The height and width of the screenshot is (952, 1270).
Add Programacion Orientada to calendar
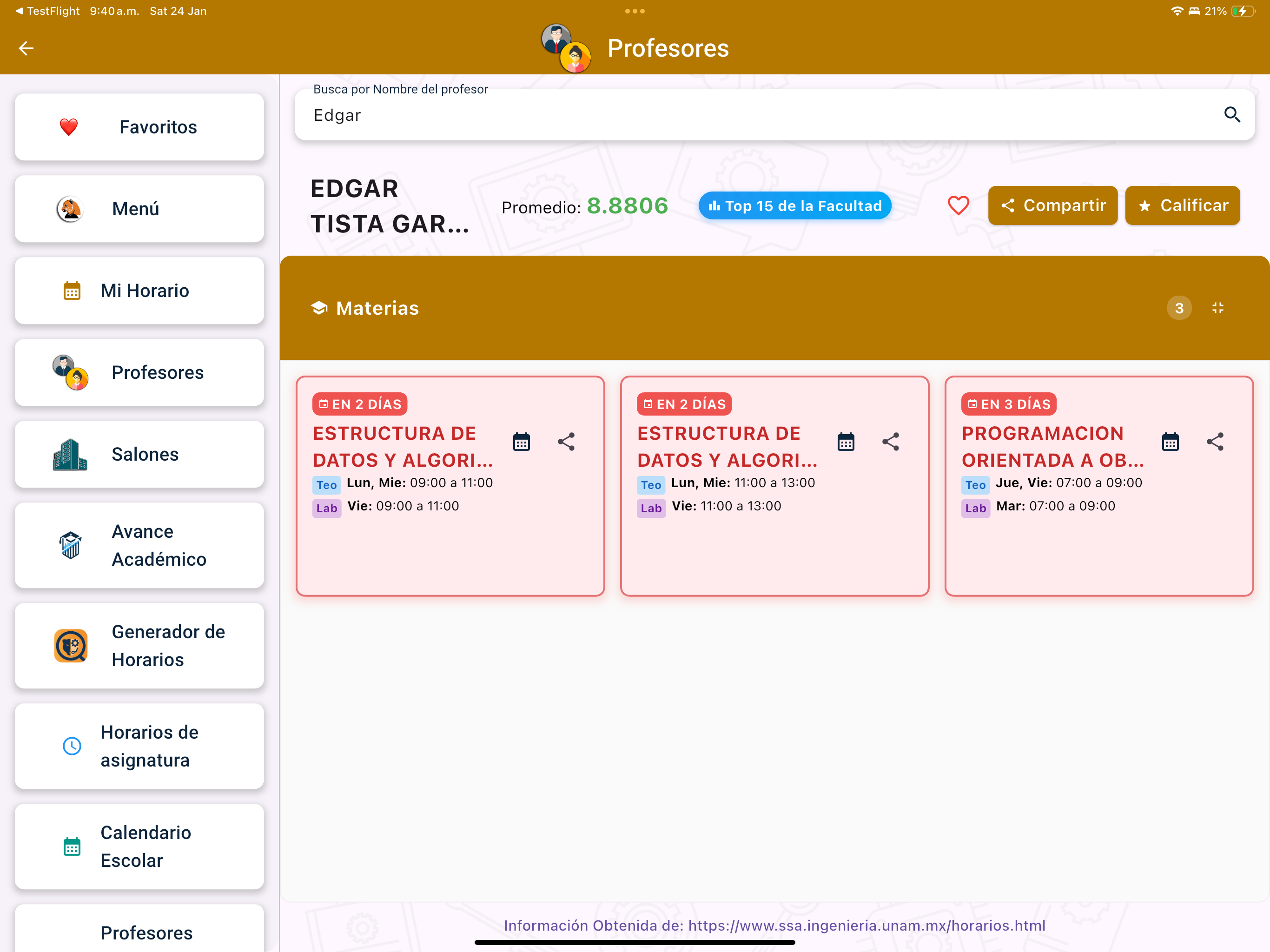[1170, 442]
